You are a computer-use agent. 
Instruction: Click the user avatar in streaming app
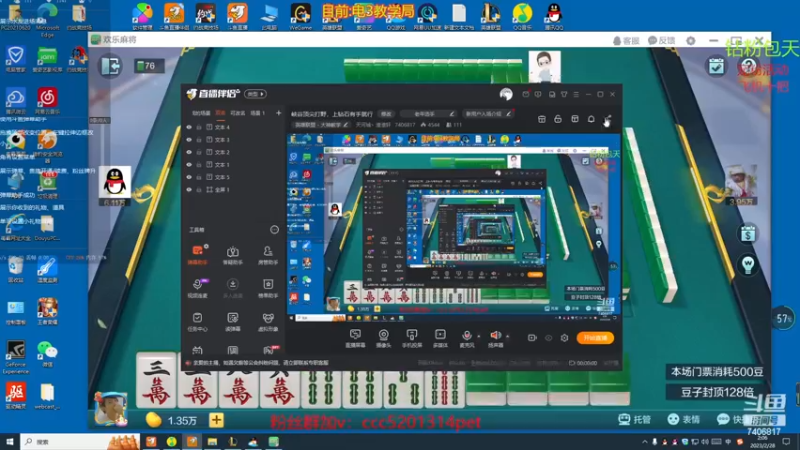506,94
